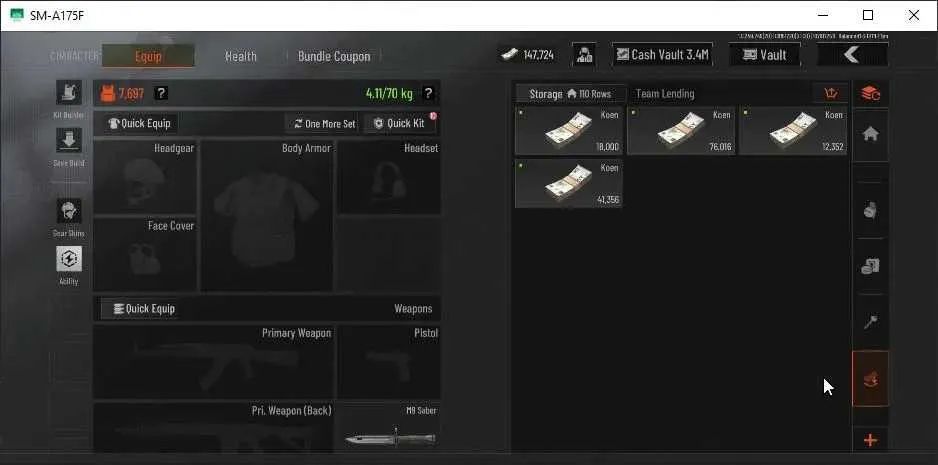Switch to the Equip tab
Image resolution: width=938 pixels, height=465 pixels.
coord(148,56)
